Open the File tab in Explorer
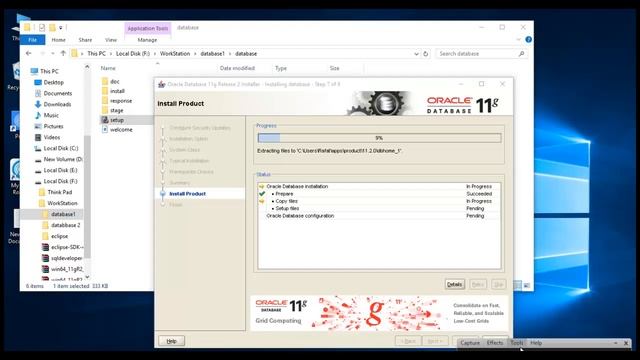Viewport: 640px width, 360px height. [33, 40]
